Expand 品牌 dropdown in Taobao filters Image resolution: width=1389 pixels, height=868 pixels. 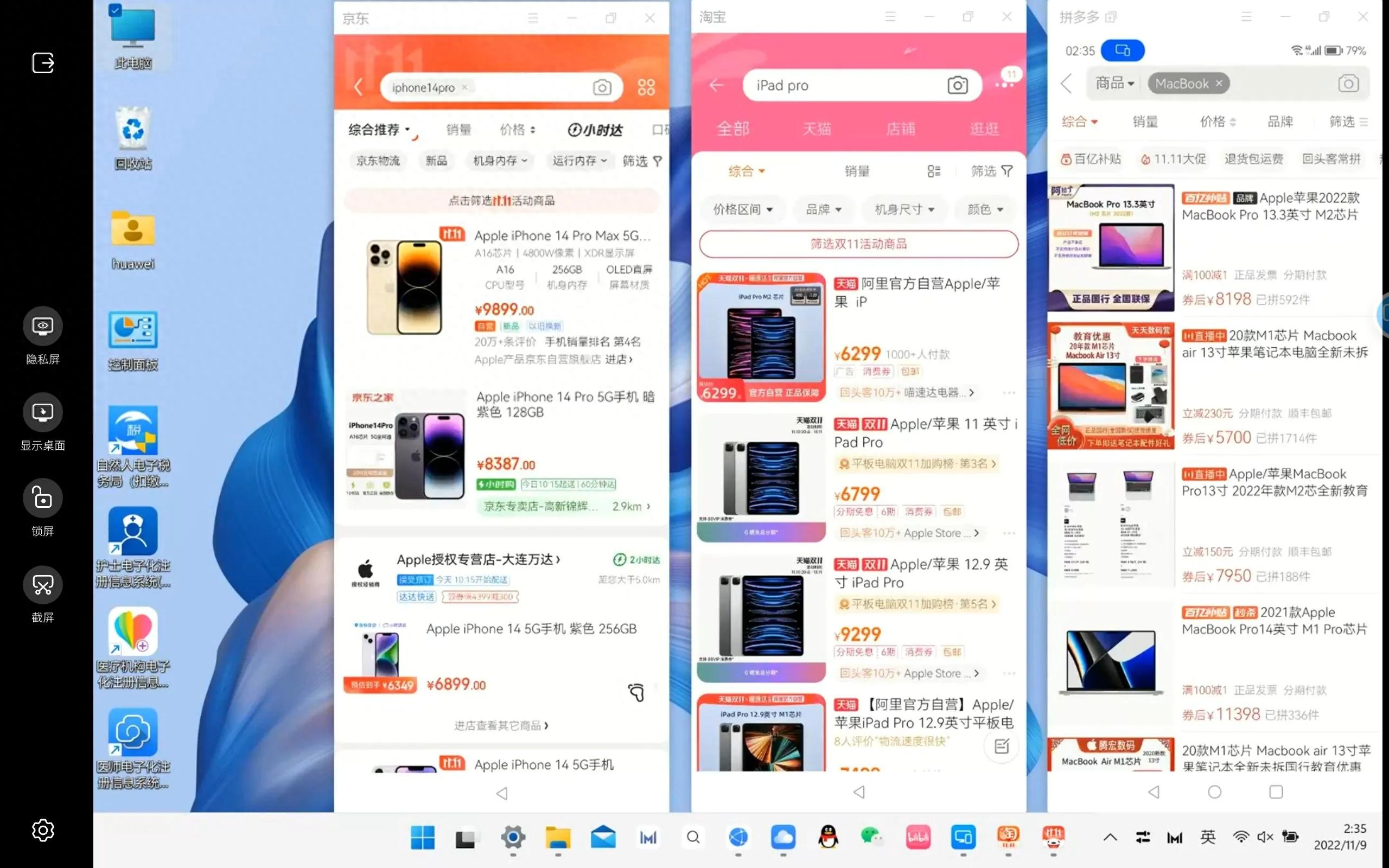pos(821,208)
